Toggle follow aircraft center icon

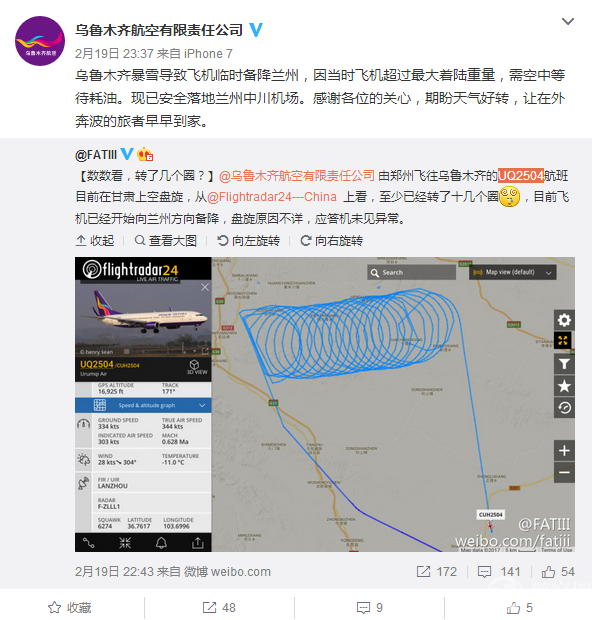tap(125, 543)
